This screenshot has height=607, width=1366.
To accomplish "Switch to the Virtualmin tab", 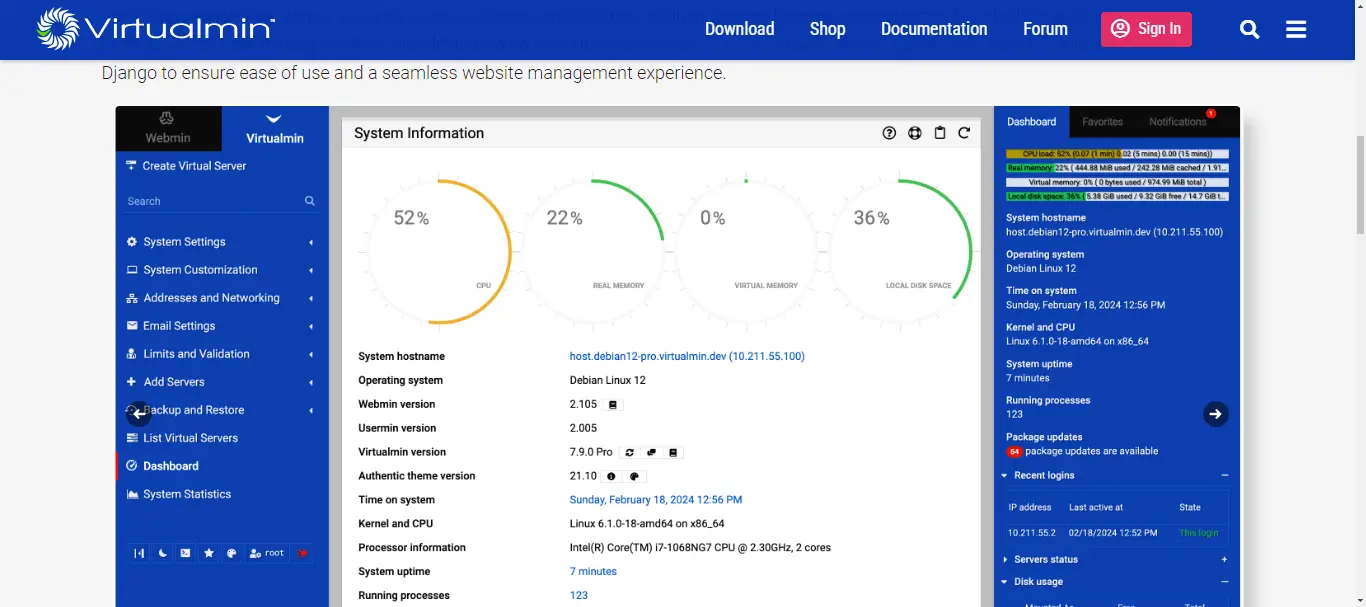I will pyautogui.click(x=274, y=129).
